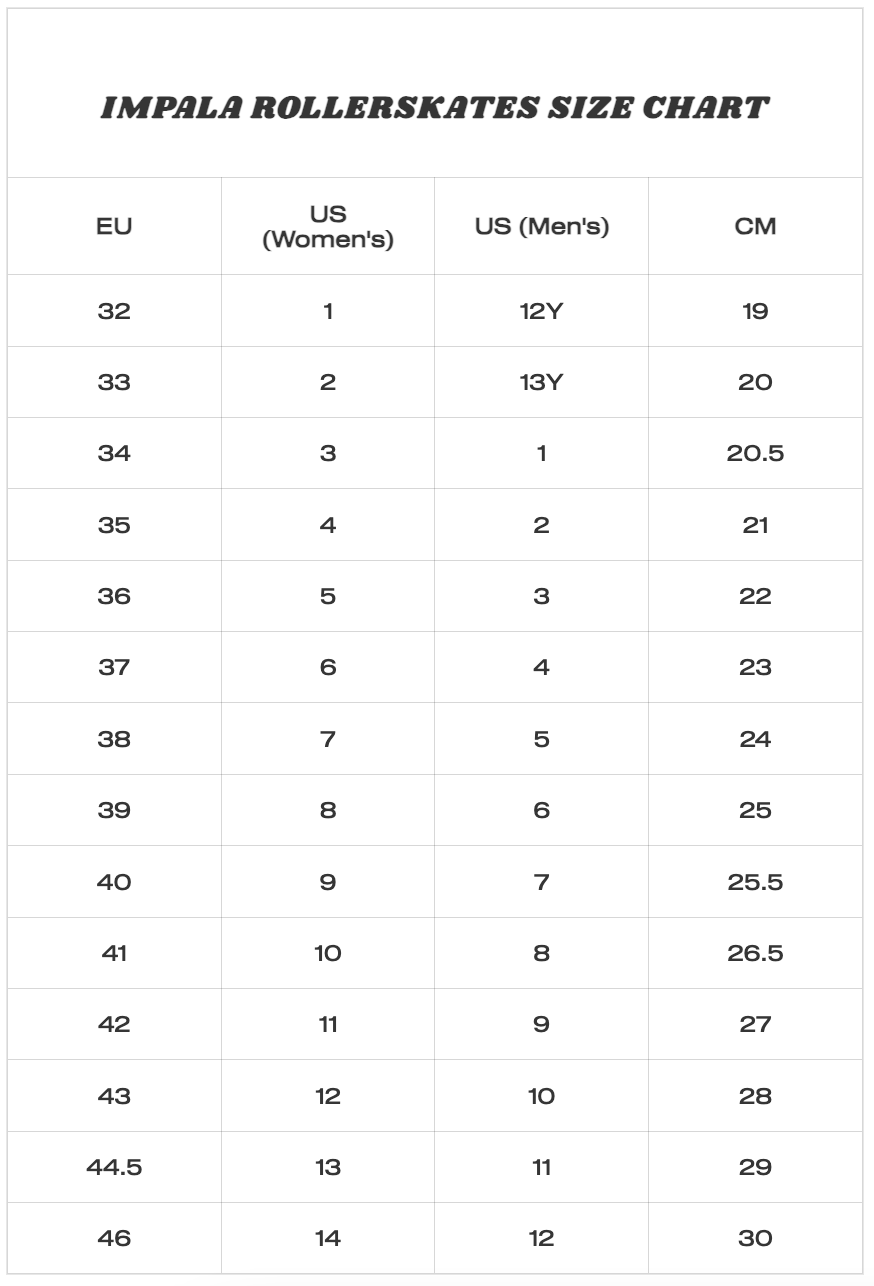
Task: Click the 24 centimeter cell
Action: pyautogui.click(x=755, y=739)
